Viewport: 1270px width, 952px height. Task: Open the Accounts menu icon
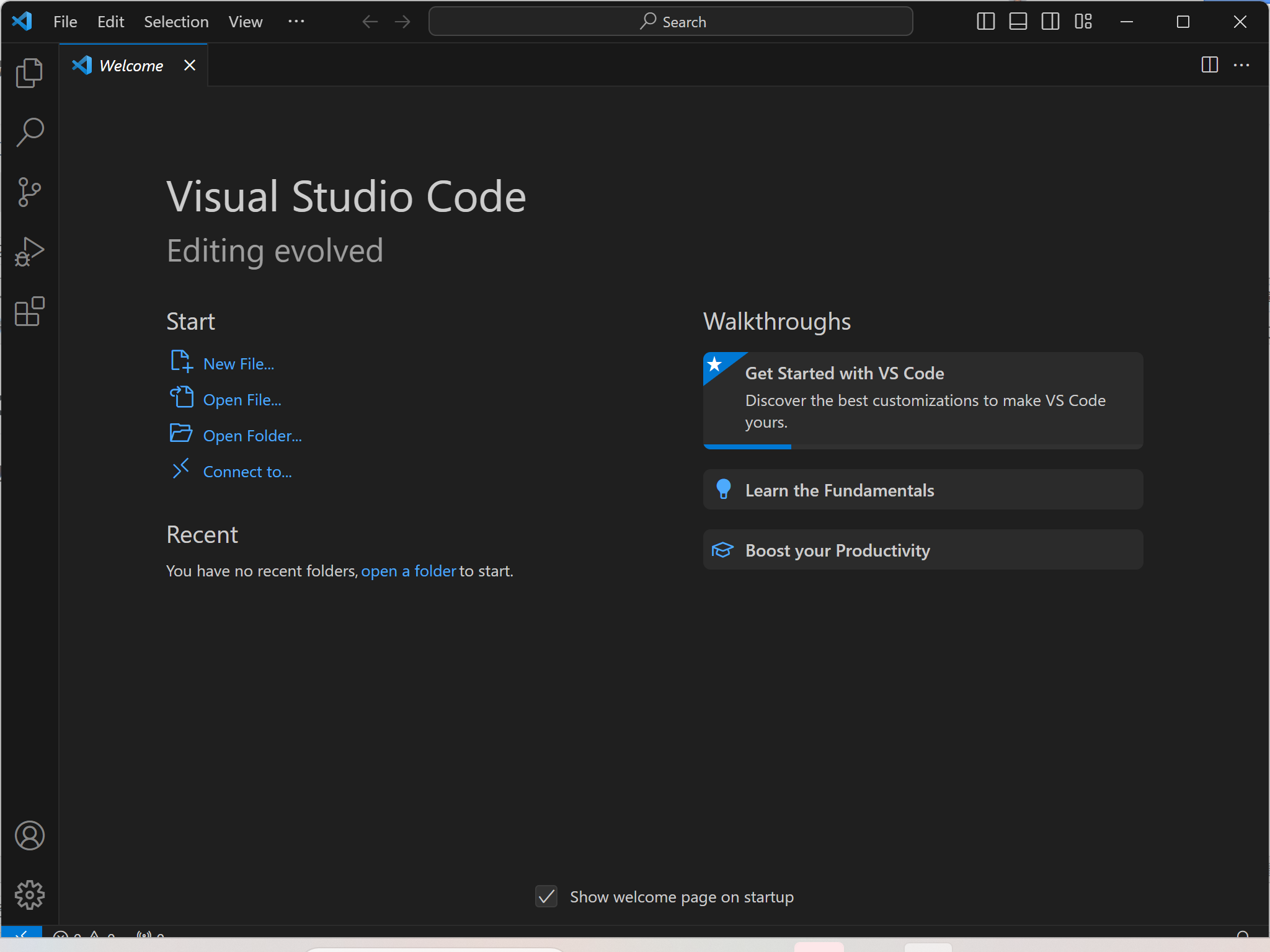point(29,835)
